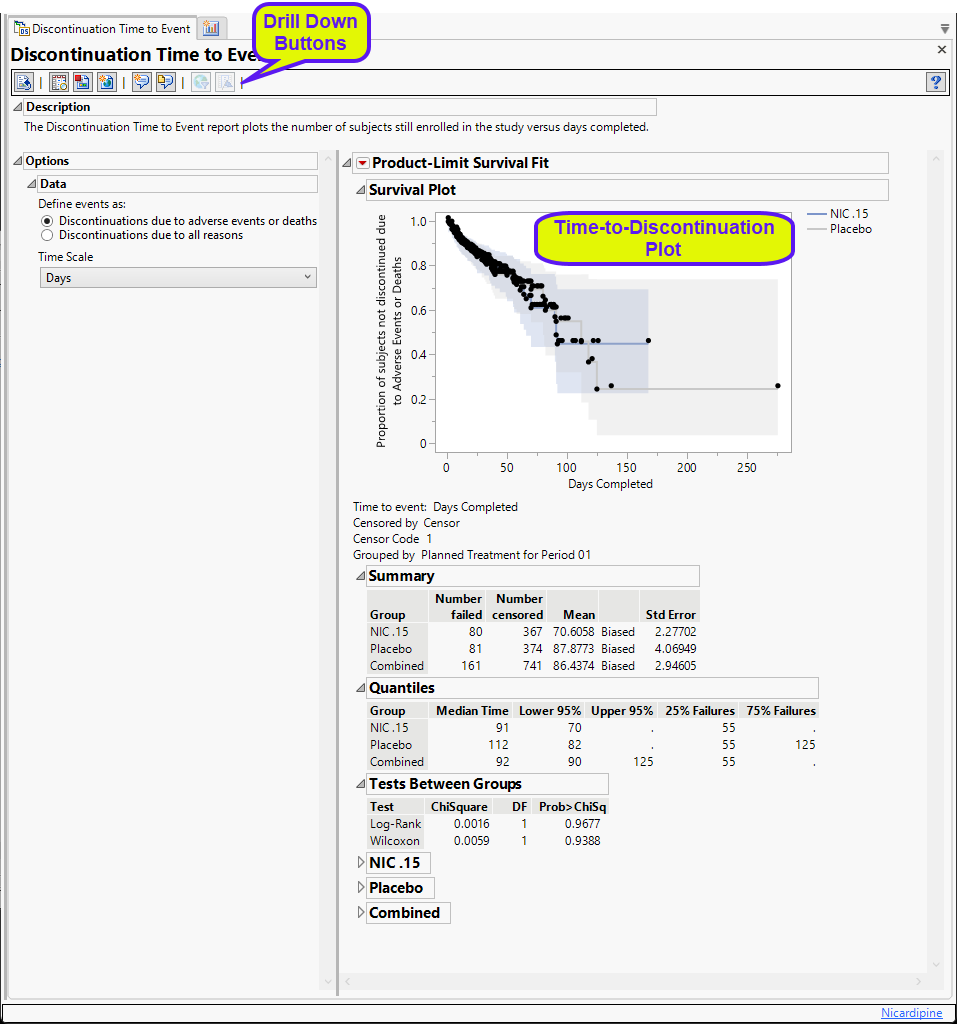Collapse the Description section
This screenshot has width=957, height=1024.
[18, 106]
